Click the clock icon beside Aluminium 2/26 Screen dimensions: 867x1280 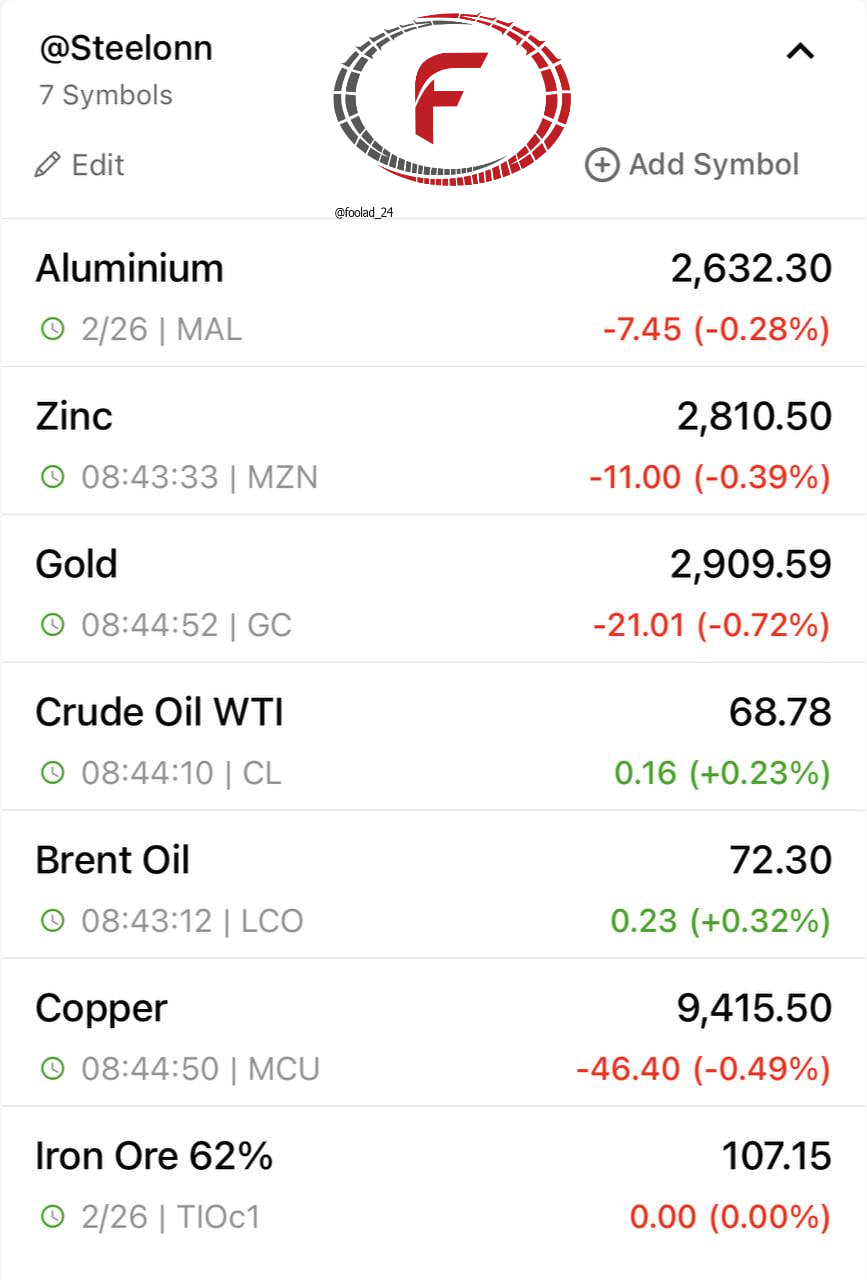[52, 328]
